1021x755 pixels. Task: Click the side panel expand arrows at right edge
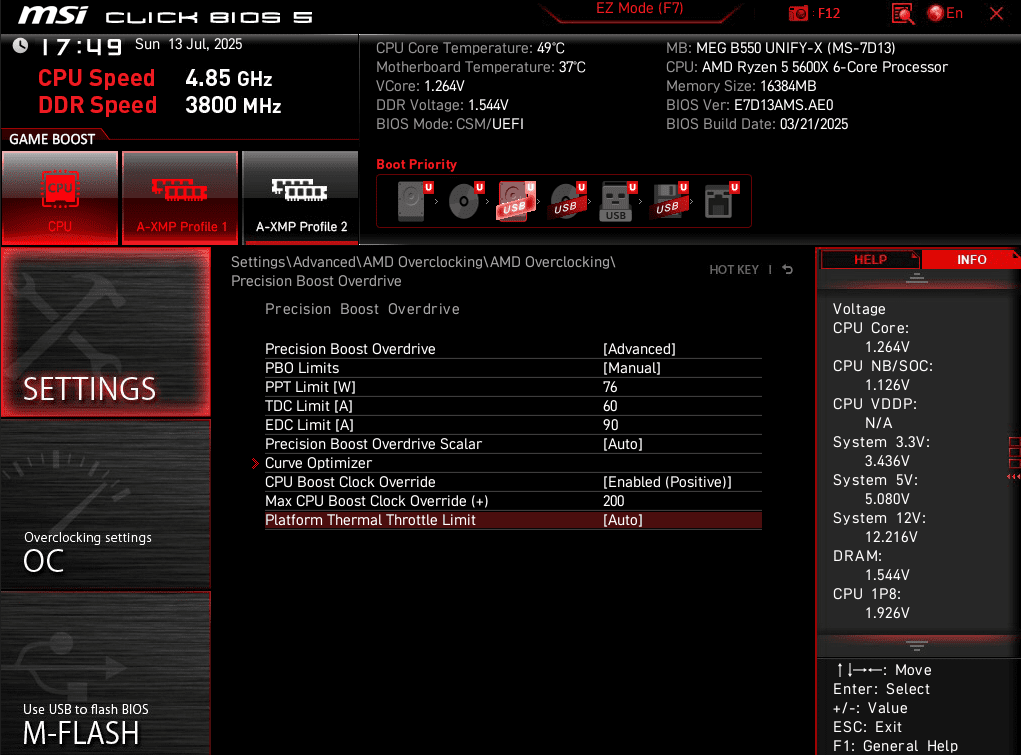[x=1013, y=477]
